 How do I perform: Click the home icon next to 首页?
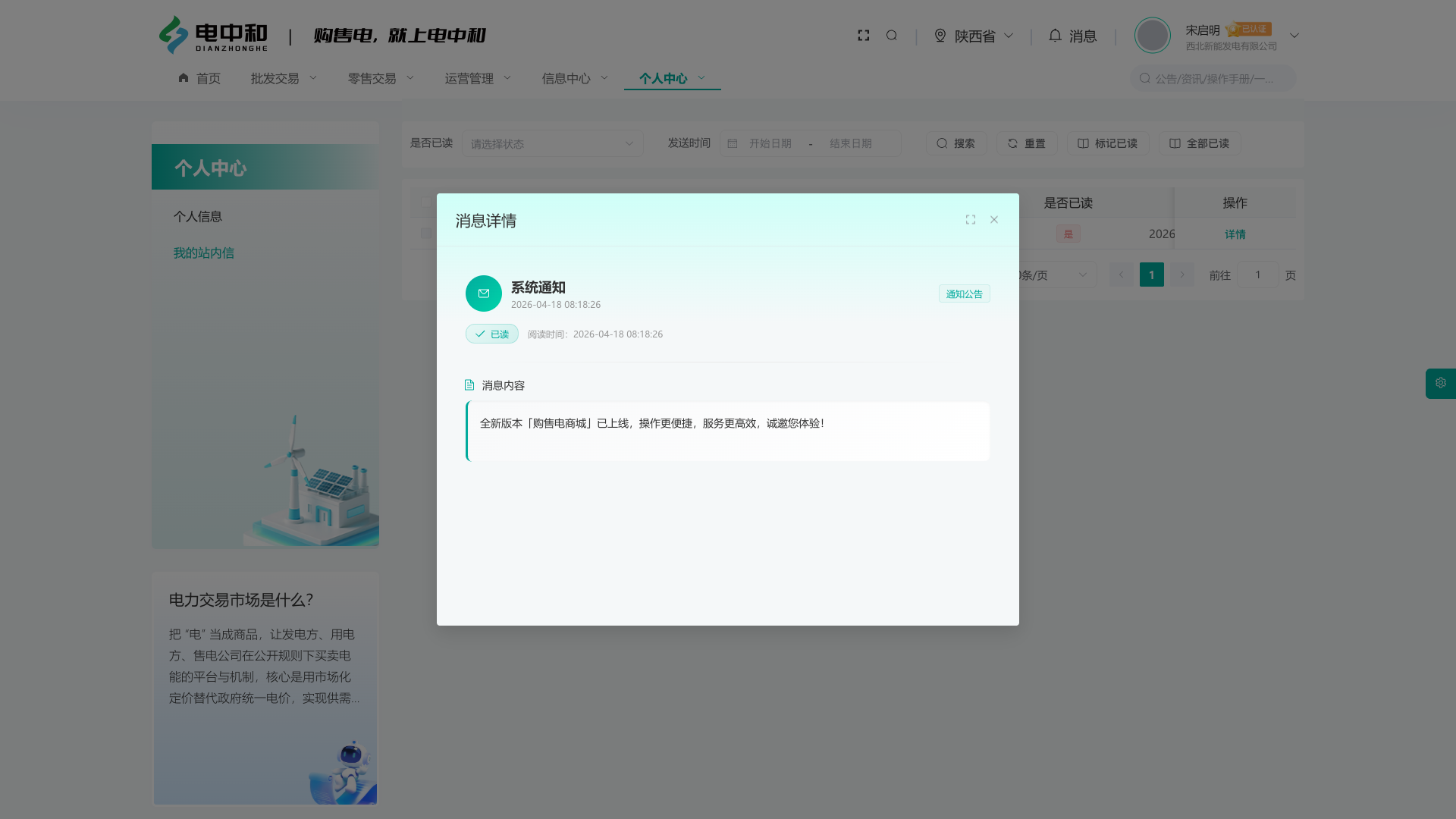pyautogui.click(x=184, y=78)
